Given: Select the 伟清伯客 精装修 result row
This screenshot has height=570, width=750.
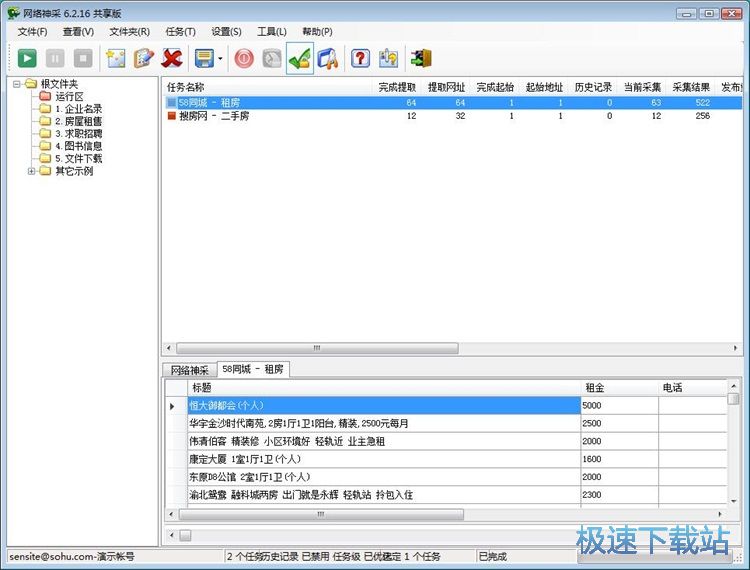Looking at the screenshot, I should pyautogui.click(x=384, y=441).
